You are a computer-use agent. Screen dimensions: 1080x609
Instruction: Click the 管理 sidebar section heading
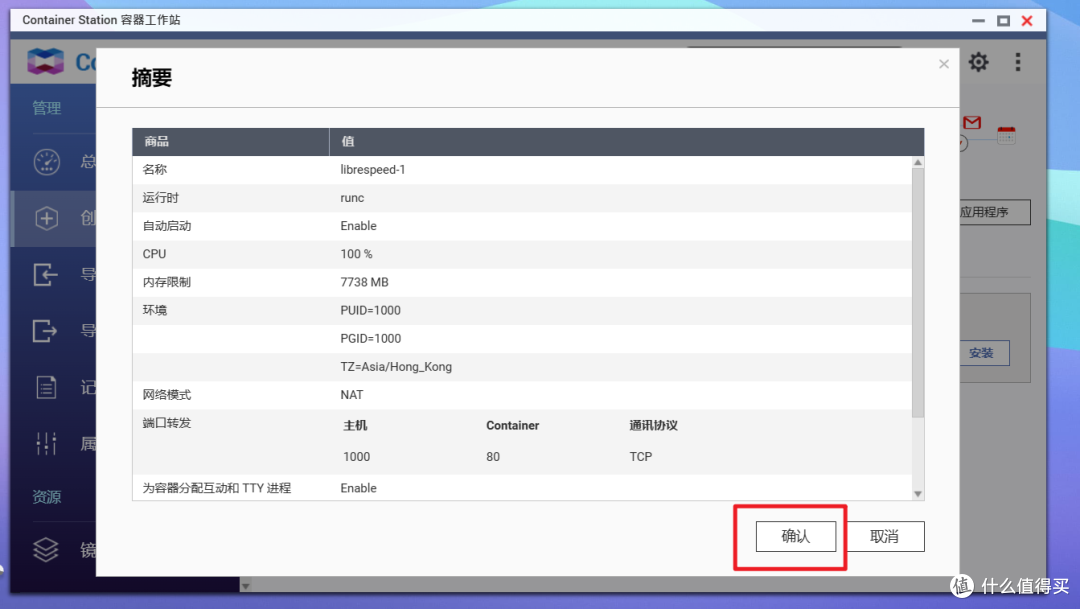click(x=47, y=108)
